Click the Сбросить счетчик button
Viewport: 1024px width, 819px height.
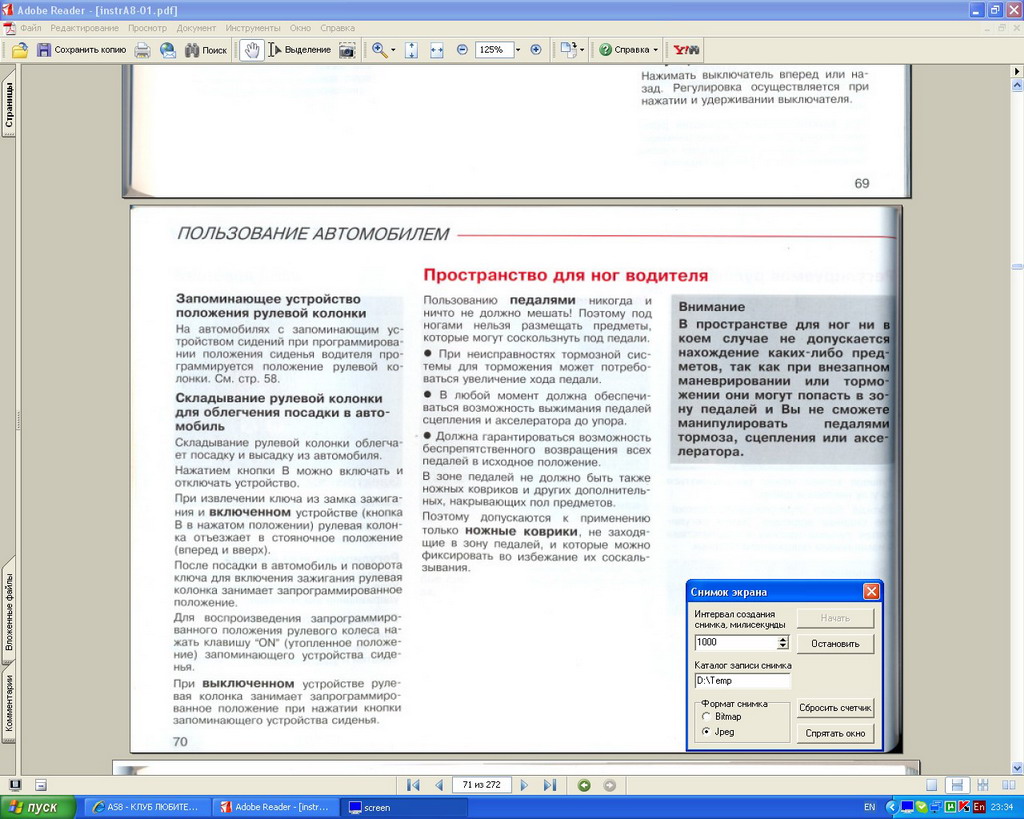(x=835, y=708)
